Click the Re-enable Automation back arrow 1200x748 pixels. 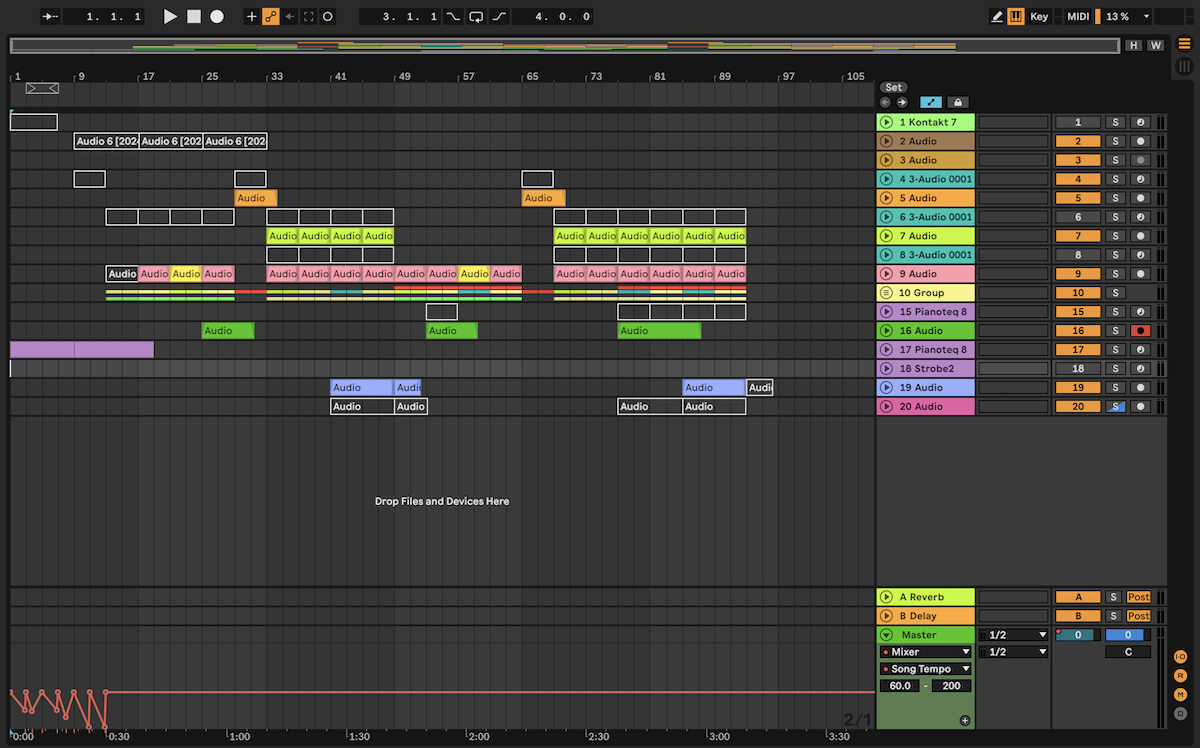(x=290, y=17)
